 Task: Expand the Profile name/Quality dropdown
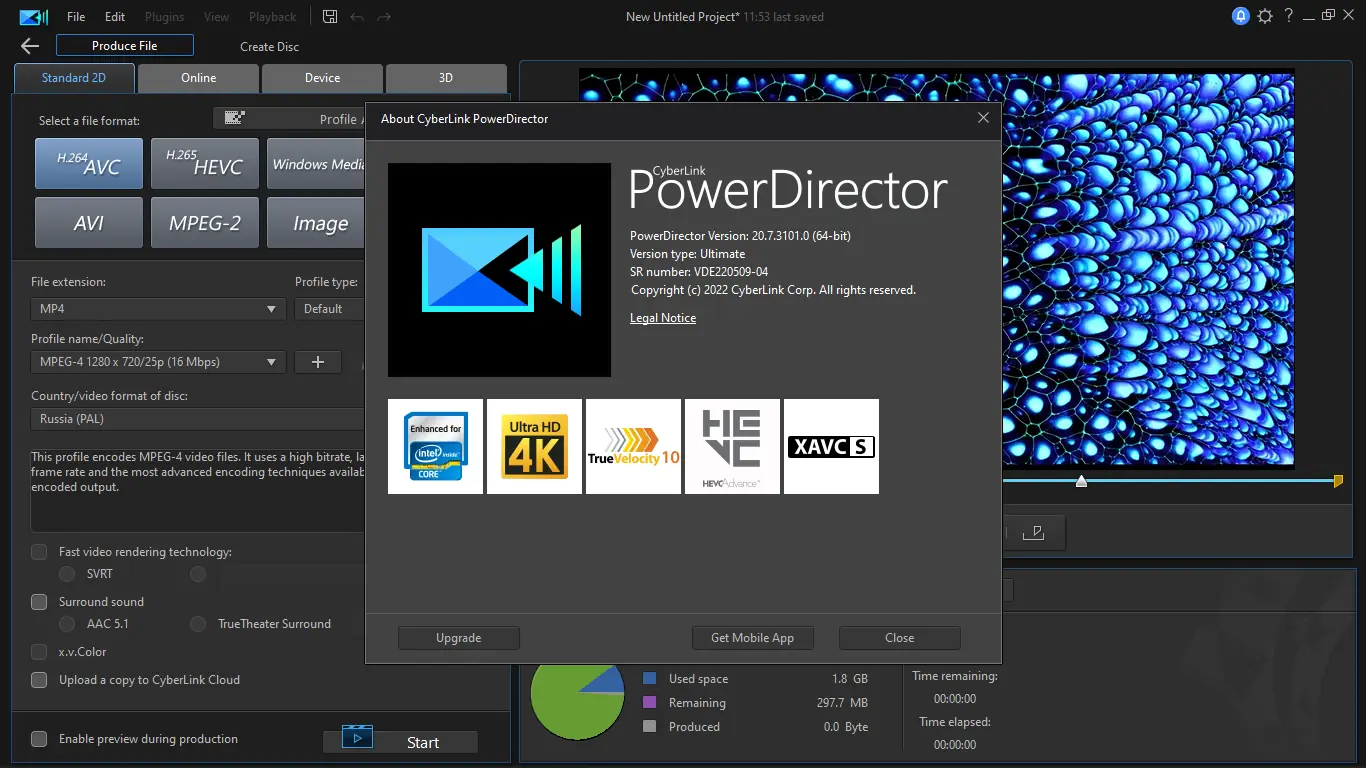click(159, 362)
